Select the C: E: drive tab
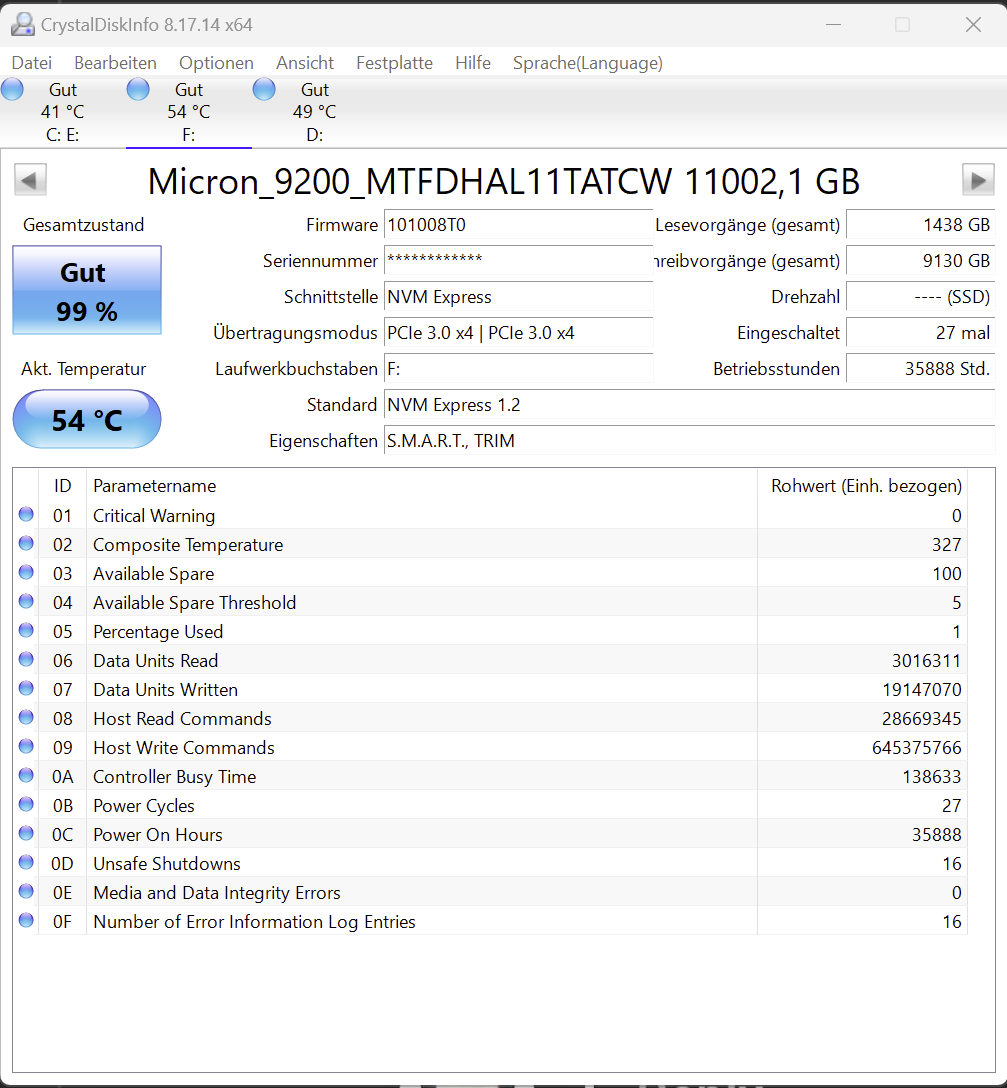Screen dimensions: 1007x1088 (x=62, y=112)
